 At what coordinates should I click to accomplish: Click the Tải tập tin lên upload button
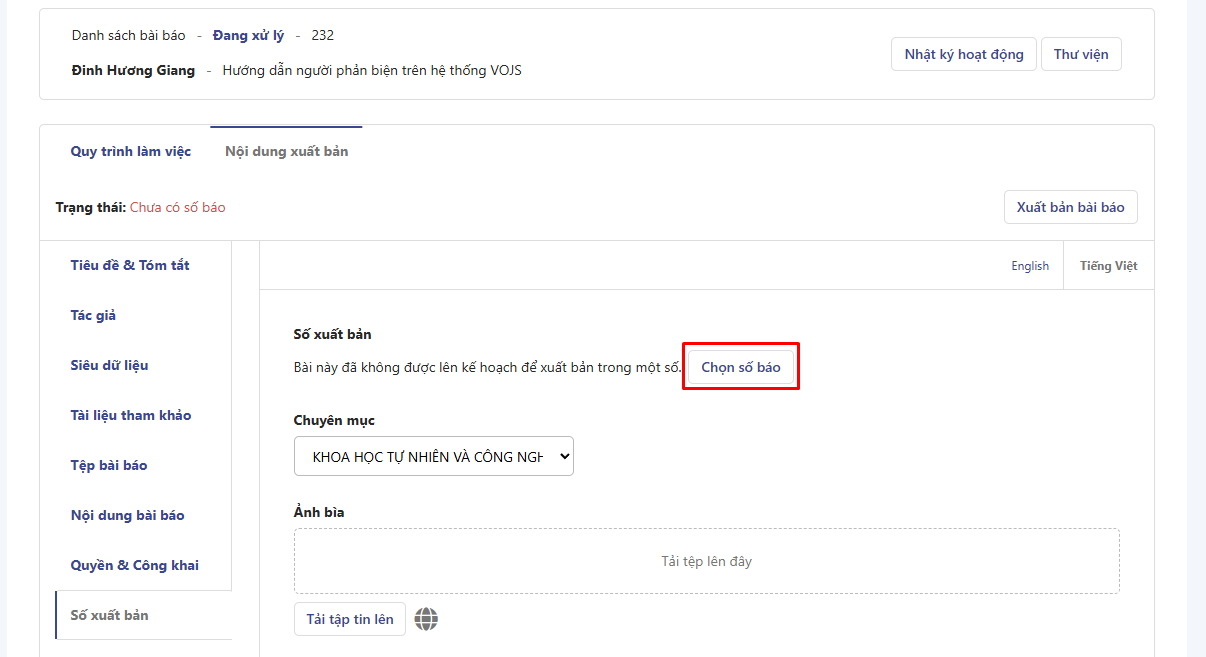[x=350, y=619]
